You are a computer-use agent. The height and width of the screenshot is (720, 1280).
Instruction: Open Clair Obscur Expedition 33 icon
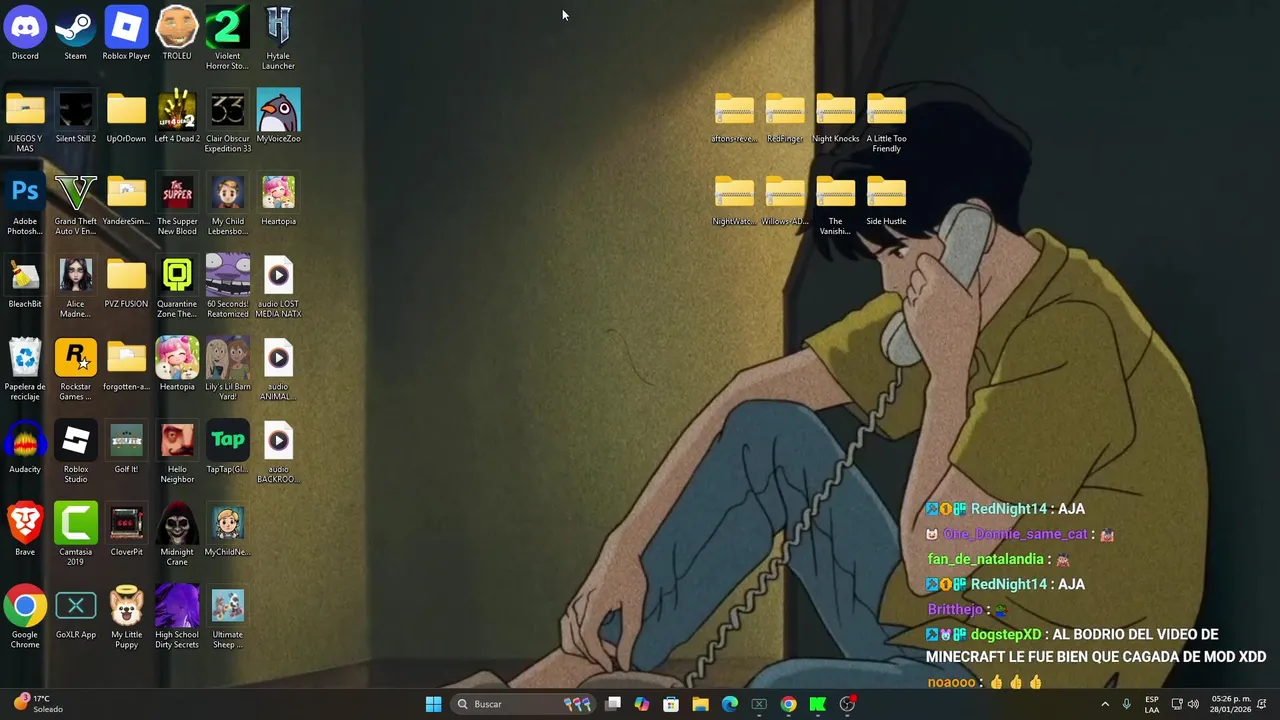(x=227, y=121)
